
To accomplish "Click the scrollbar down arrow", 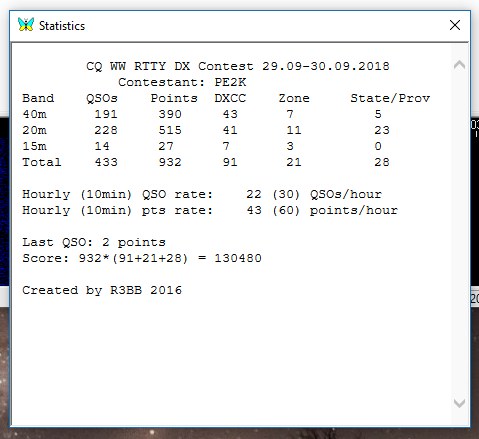I will pyautogui.click(x=459, y=403).
